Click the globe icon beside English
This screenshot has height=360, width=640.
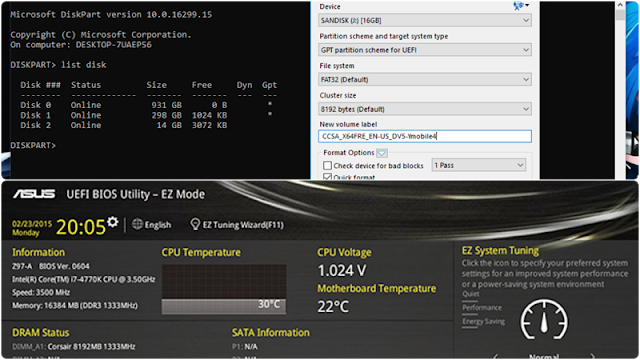point(138,224)
